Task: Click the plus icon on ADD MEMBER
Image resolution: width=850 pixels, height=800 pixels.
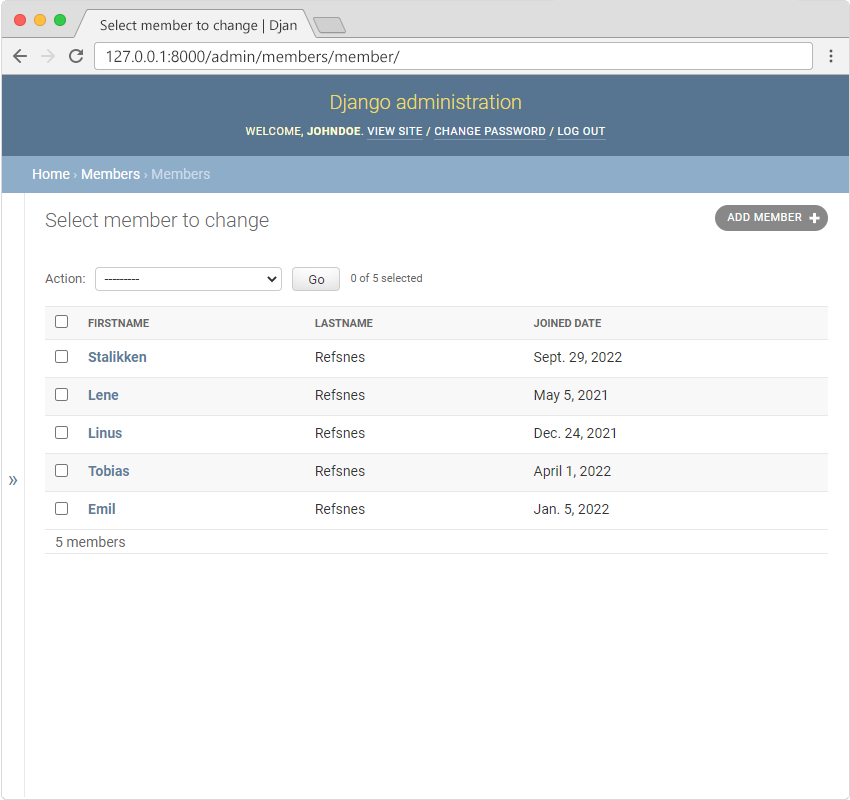Action: point(817,217)
